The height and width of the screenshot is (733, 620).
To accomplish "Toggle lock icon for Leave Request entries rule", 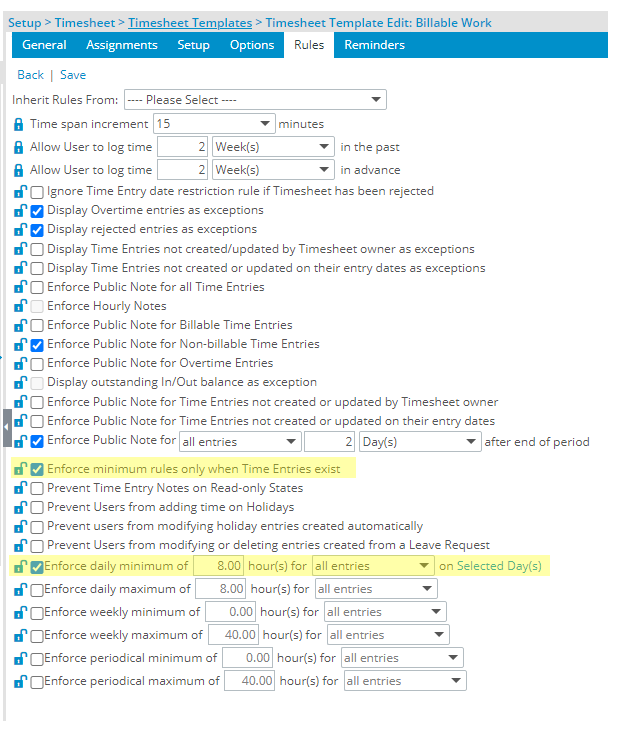I will pos(20,546).
